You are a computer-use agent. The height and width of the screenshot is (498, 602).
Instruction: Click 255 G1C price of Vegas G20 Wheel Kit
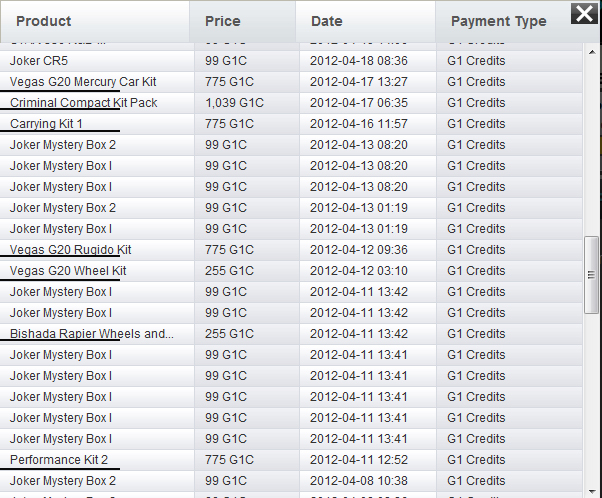[x=229, y=271]
